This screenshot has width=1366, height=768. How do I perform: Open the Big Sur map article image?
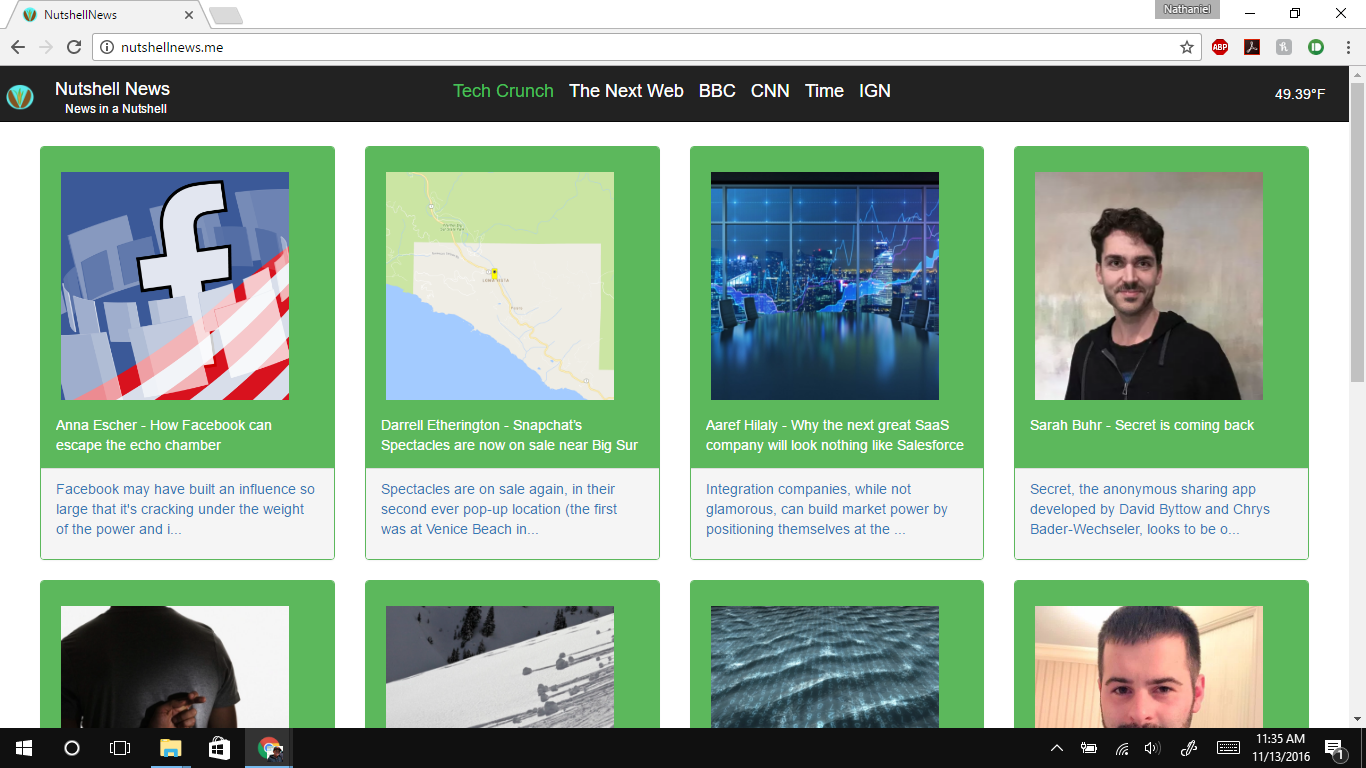(500, 286)
